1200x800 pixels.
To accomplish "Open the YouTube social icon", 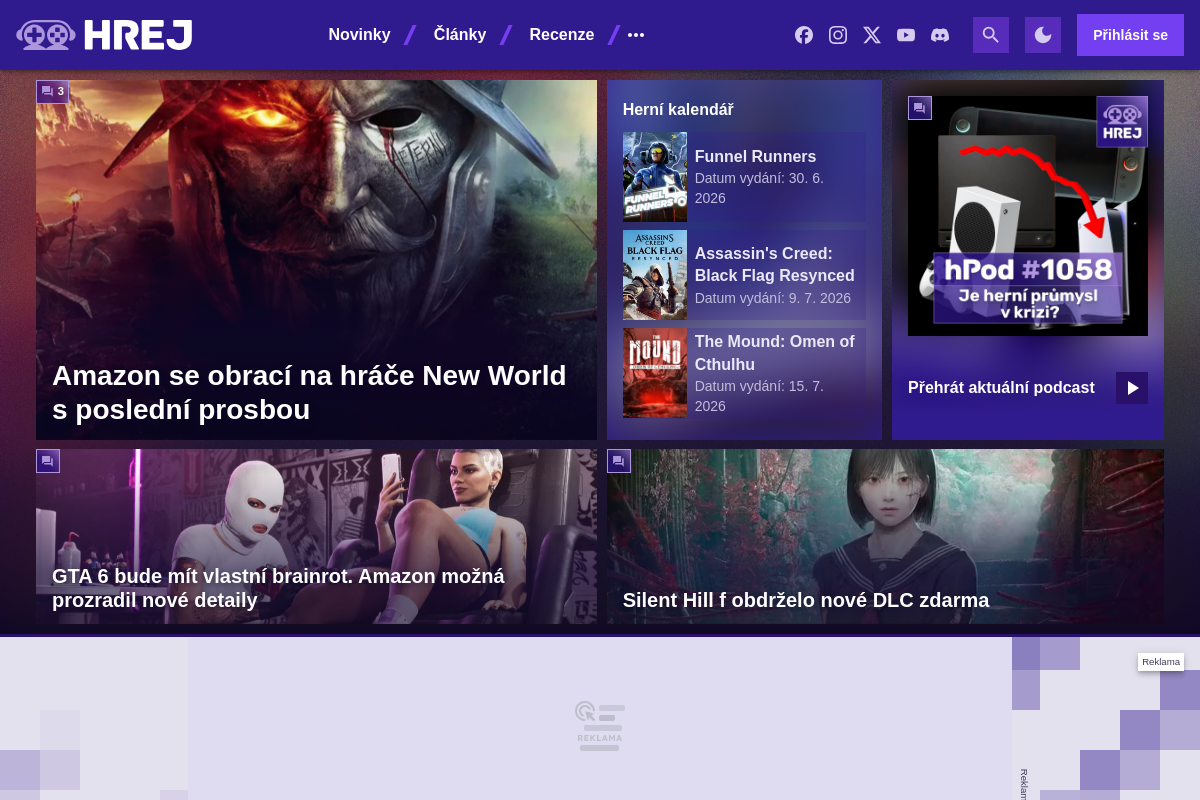I will [x=906, y=35].
